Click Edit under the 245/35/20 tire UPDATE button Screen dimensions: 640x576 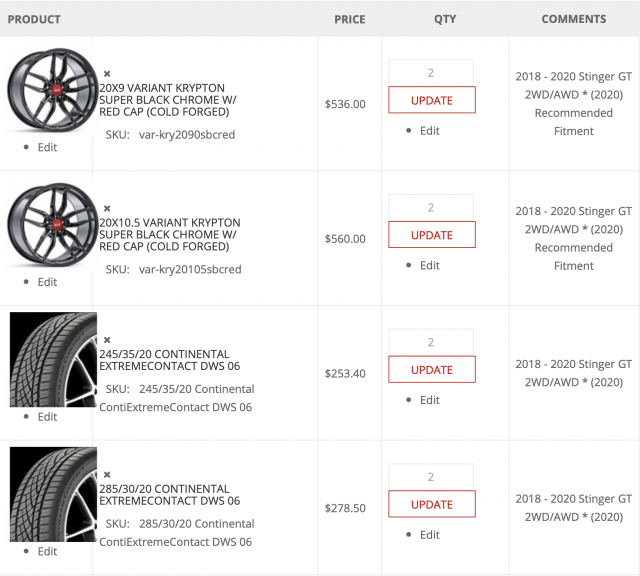429,400
